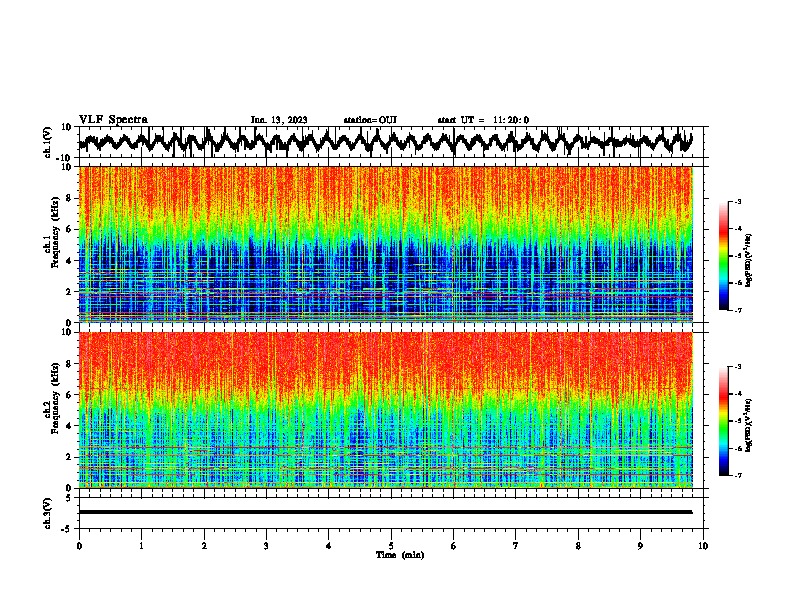Screen dimensions: 792x612
Task: Click the "station=OUI" header text
Action: coord(370,120)
